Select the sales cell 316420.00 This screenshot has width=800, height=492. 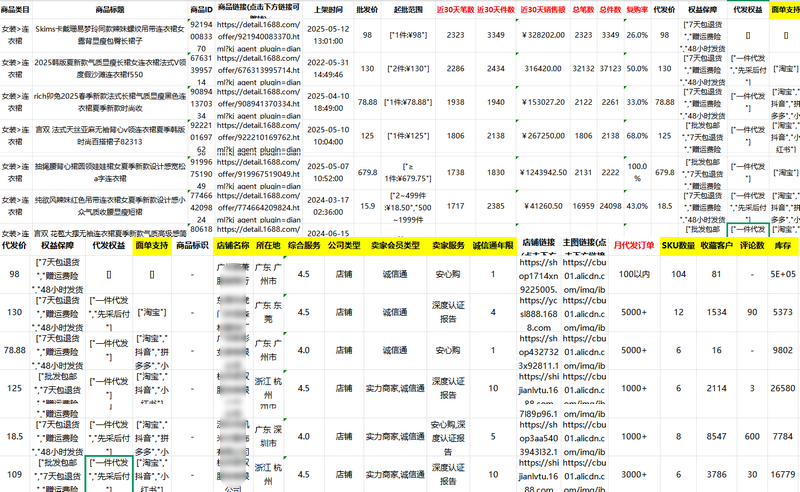[543, 69]
